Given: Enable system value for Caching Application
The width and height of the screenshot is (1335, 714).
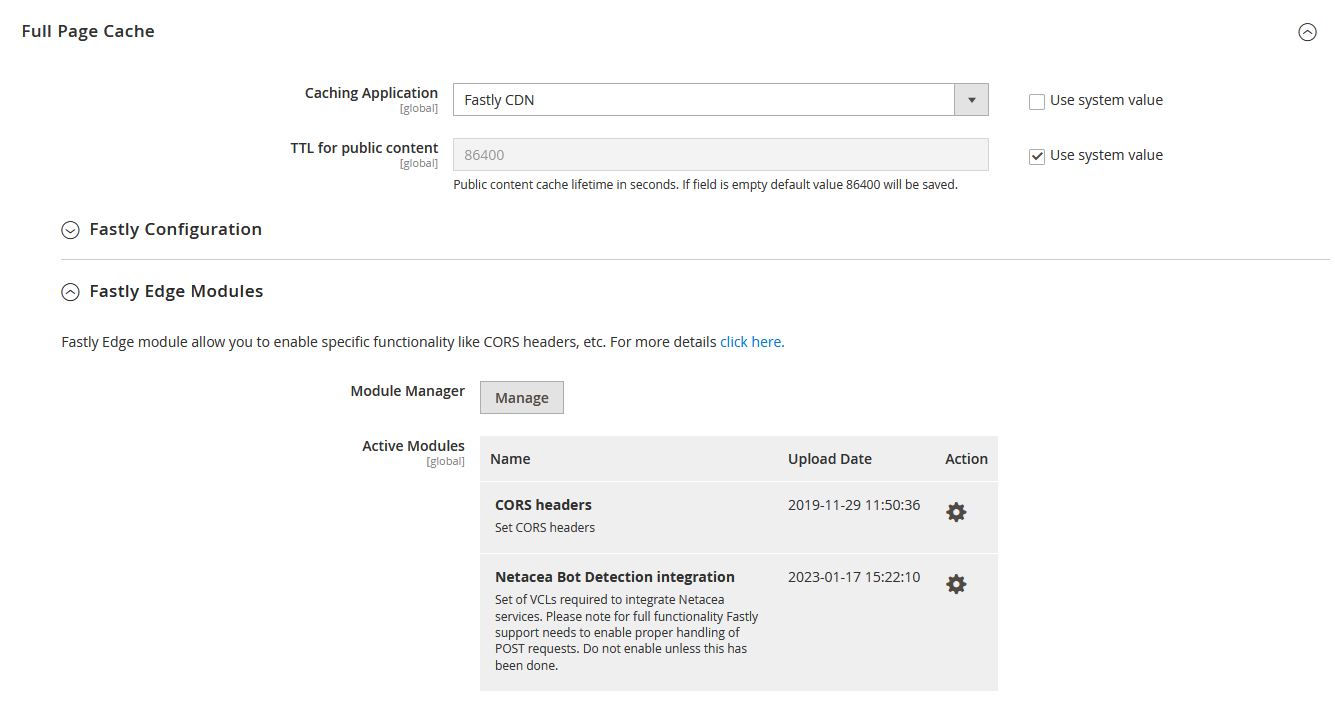Looking at the screenshot, I should pos(1037,101).
